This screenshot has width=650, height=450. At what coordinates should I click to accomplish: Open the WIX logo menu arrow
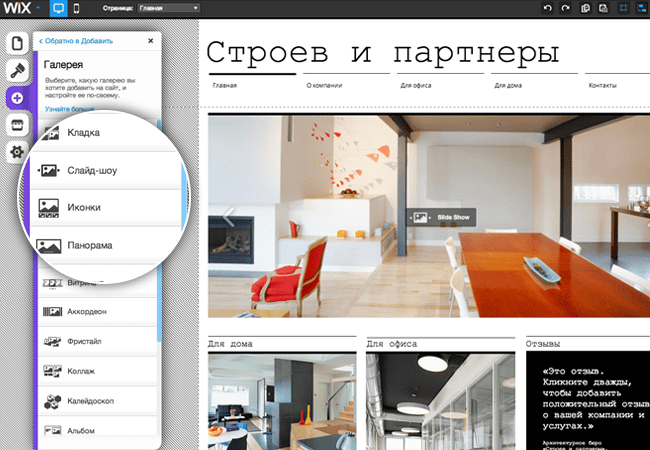click(x=38, y=8)
